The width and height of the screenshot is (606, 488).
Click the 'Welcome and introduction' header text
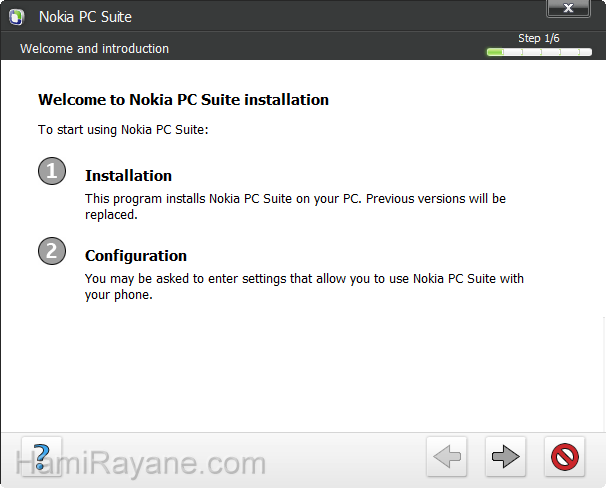click(x=94, y=49)
